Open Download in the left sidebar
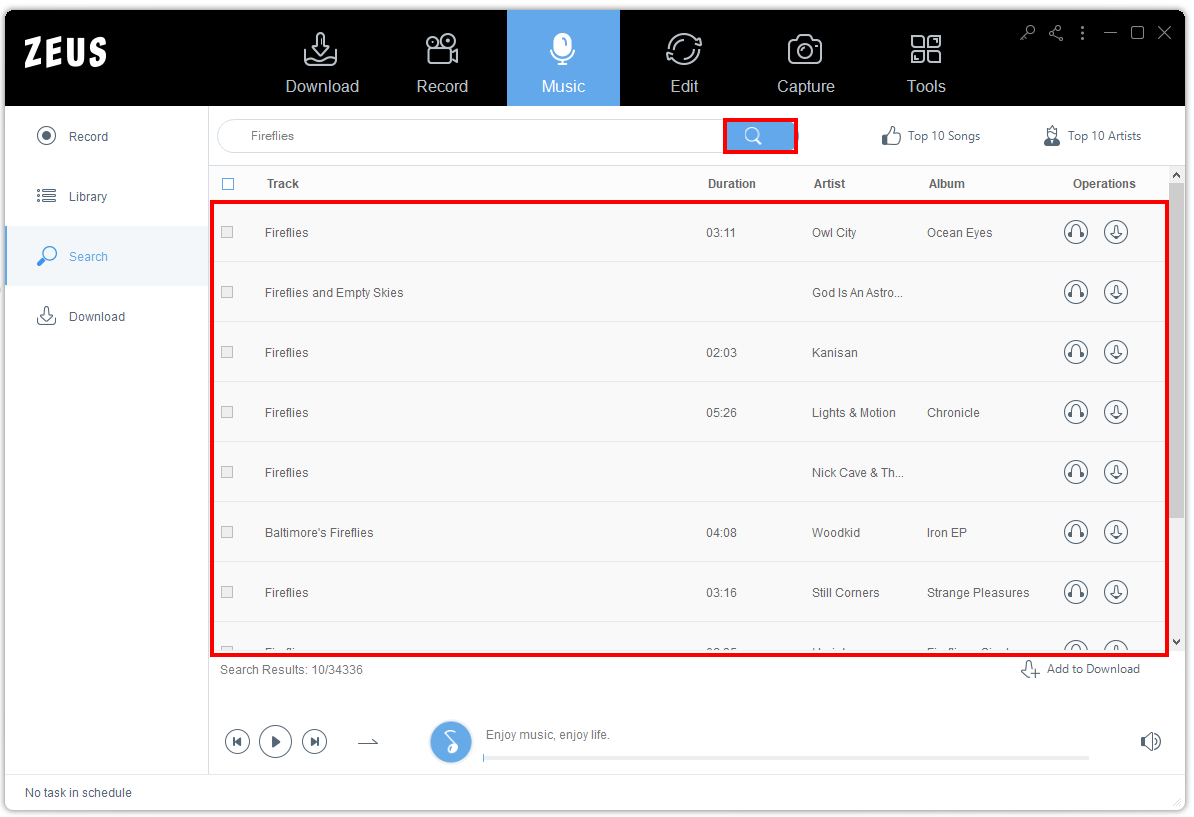Image resolution: width=1194 pixels, height=817 pixels. coord(107,317)
